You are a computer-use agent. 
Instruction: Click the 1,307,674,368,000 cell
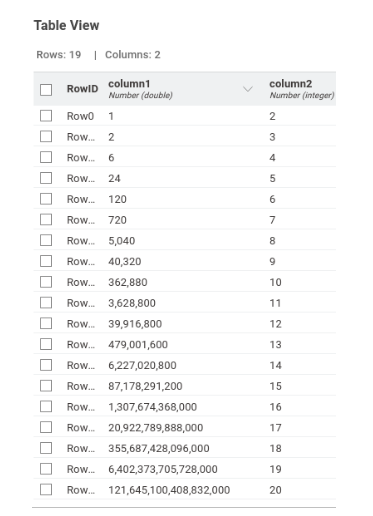(x=153, y=407)
